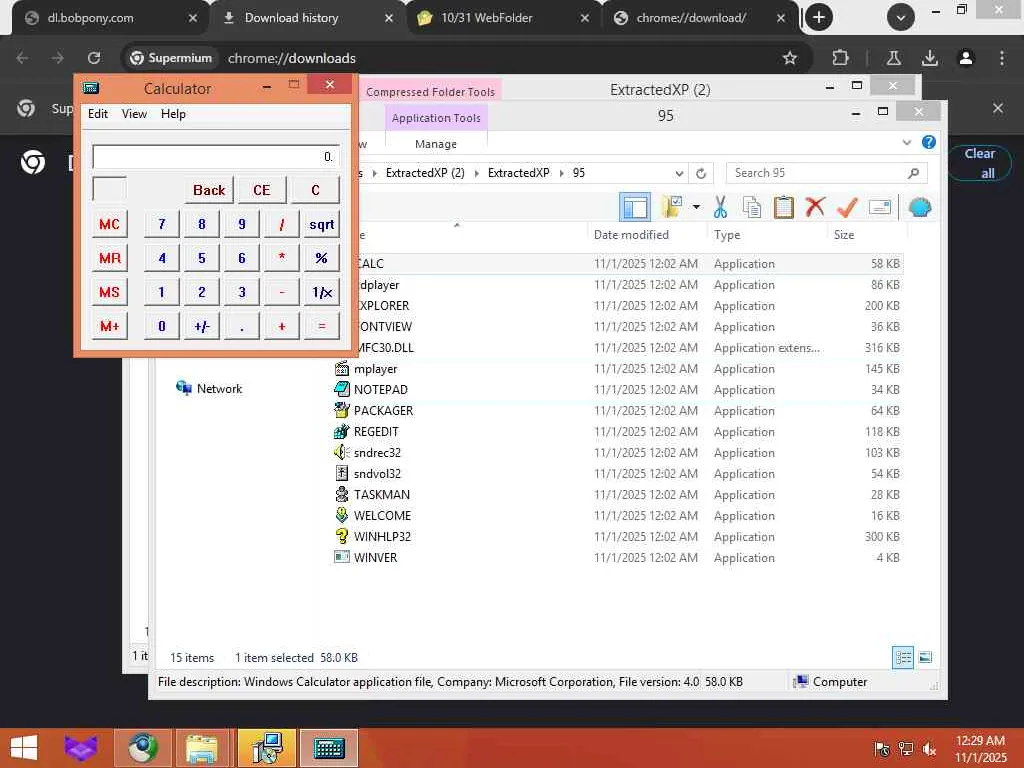The width and height of the screenshot is (1024, 768).
Task: Click Clear all downloads button
Action: tap(980, 163)
